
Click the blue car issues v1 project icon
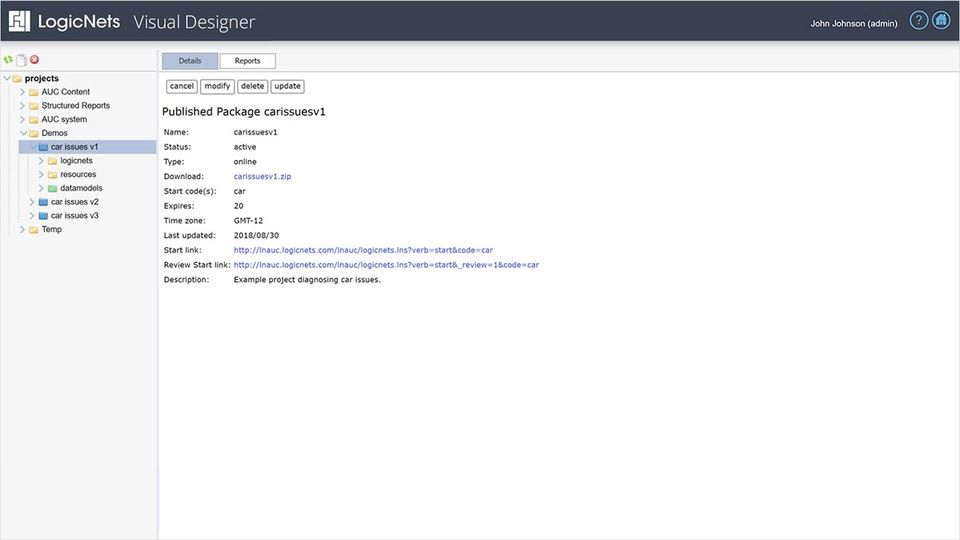43,147
